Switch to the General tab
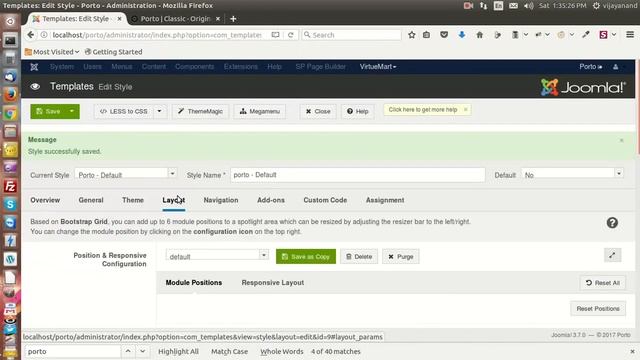Viewport: 640px width, 360px height. 91,200
